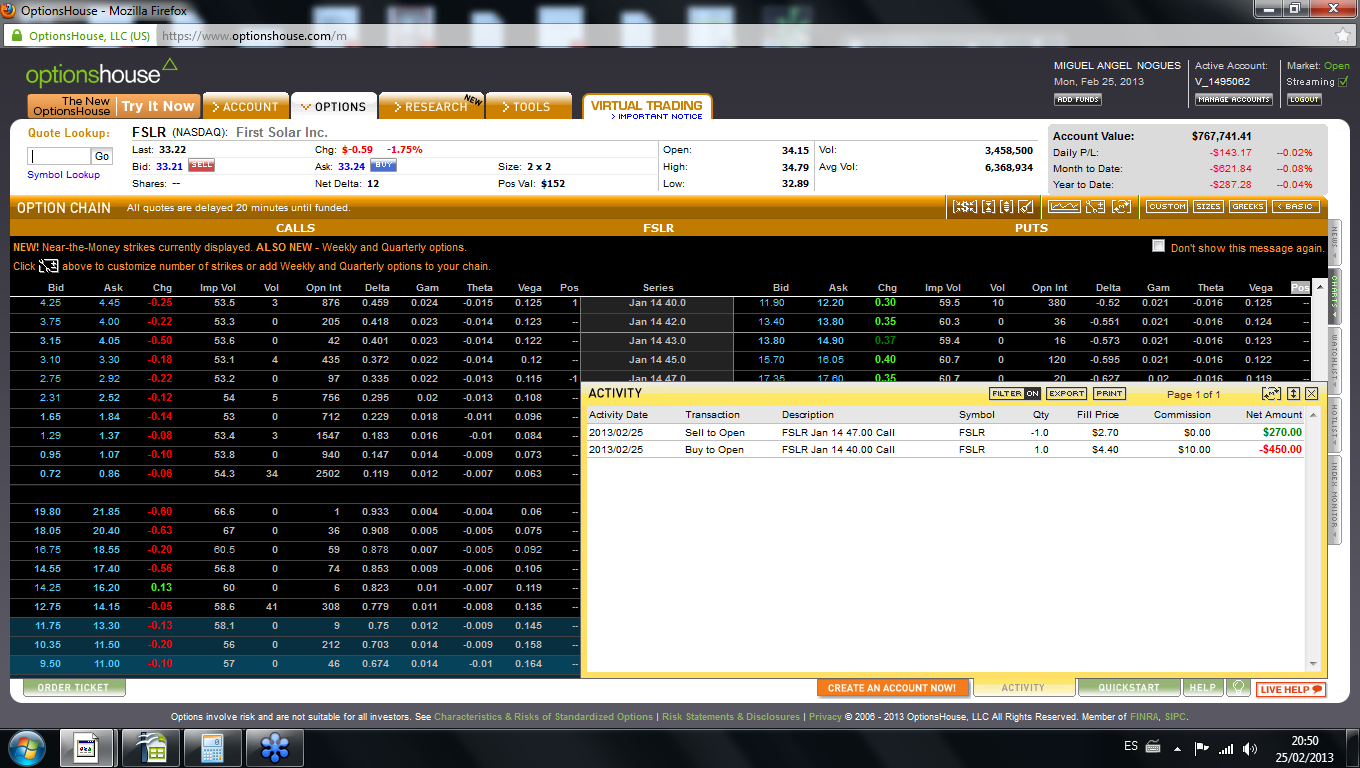Screen dimensions: 1360x768
Task: Open Characteristics & Risks of Standardized Options link
Action: pos(543,717)
